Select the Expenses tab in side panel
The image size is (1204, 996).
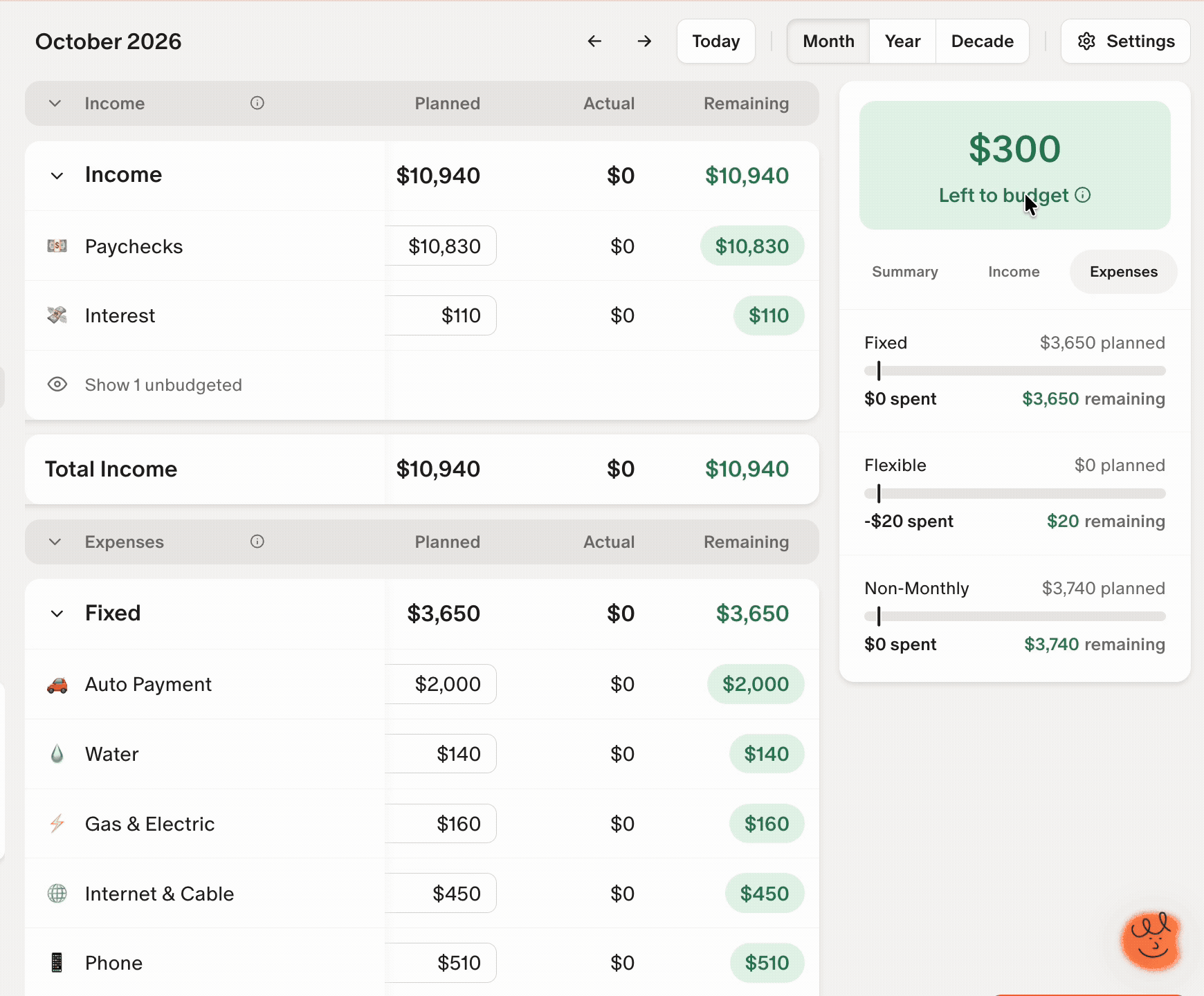tap(1124, 272)
